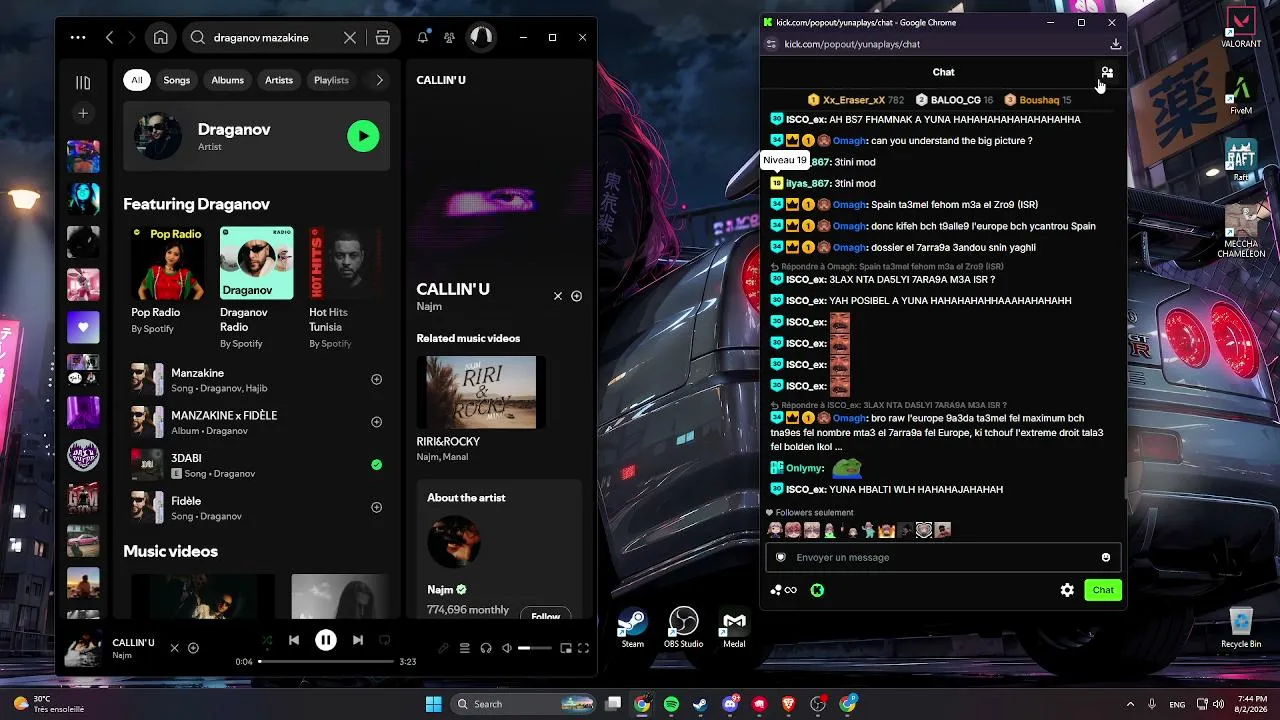Show more filter chips with arrow
Screen dimensions: 1280x720
tap(379, 80)
